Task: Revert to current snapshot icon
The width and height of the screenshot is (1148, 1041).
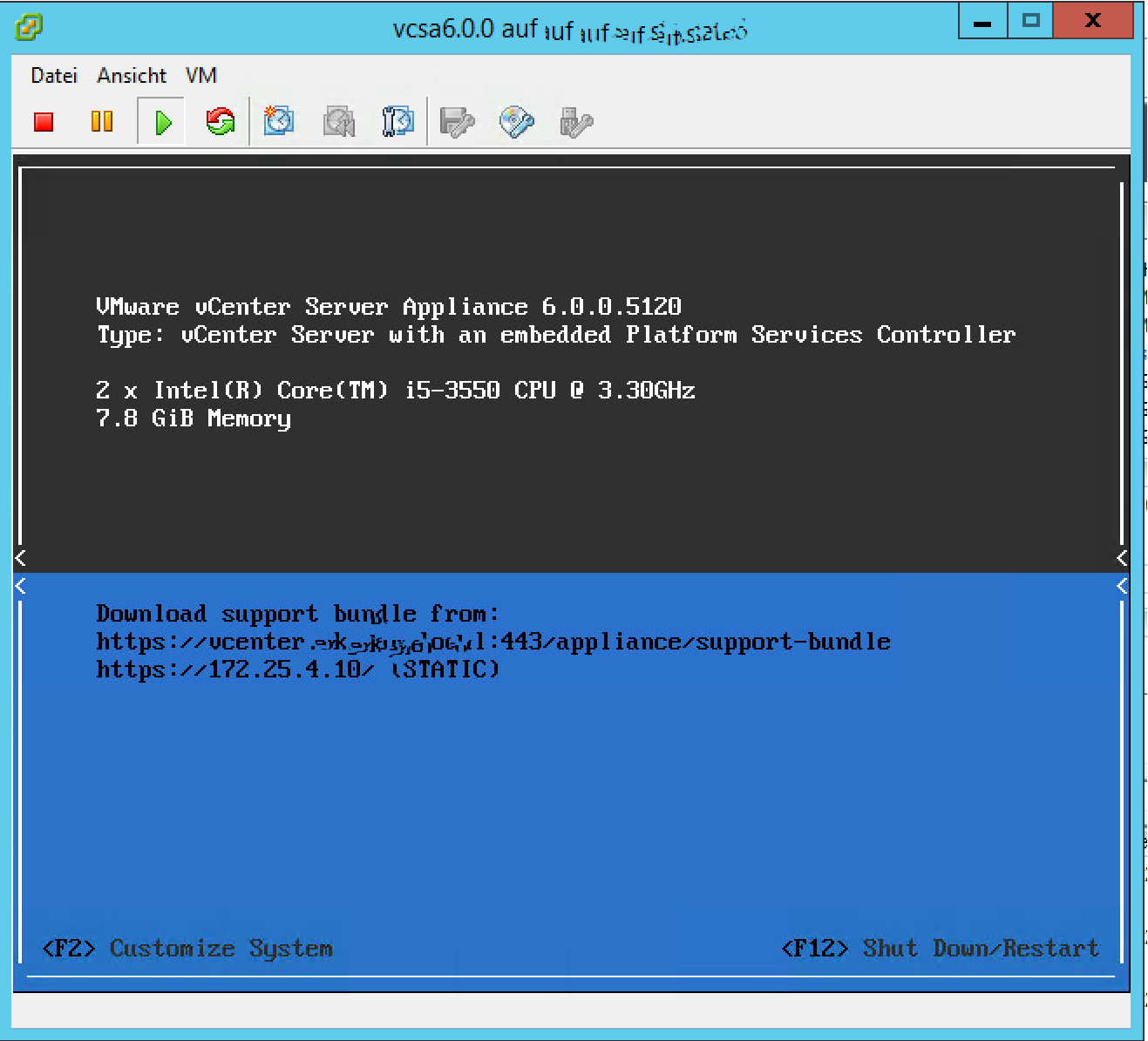Action: click(x=338, y=121)
